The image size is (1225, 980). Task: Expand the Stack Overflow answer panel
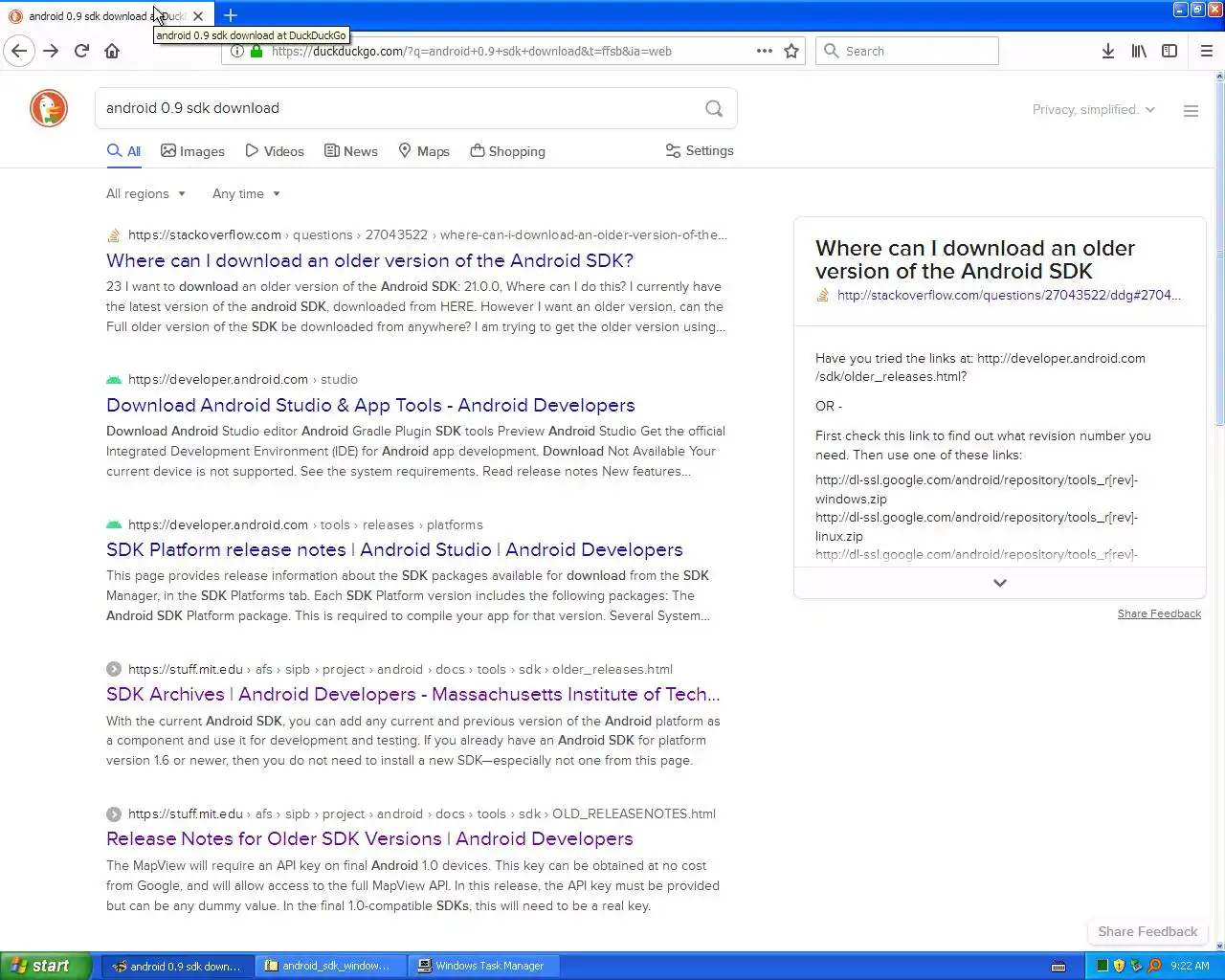999,583
